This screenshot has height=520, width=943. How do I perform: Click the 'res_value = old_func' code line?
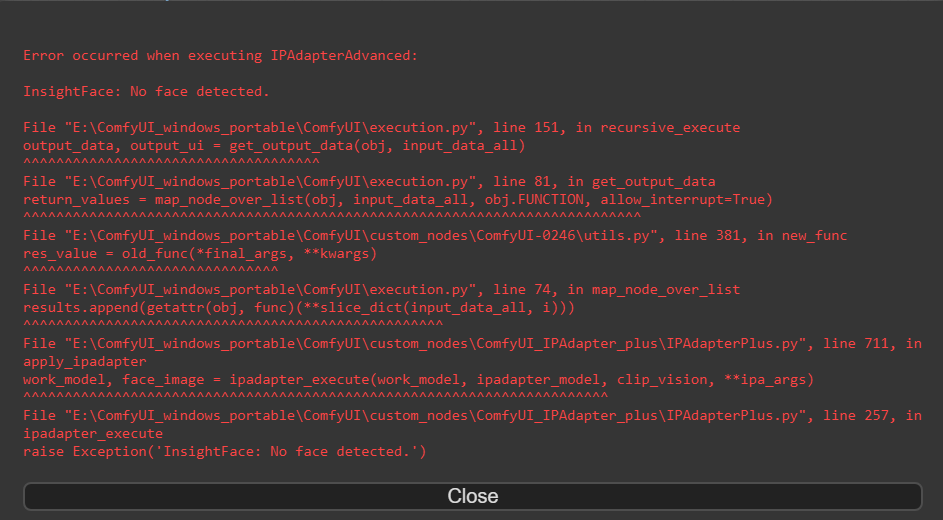click(199, 253)
